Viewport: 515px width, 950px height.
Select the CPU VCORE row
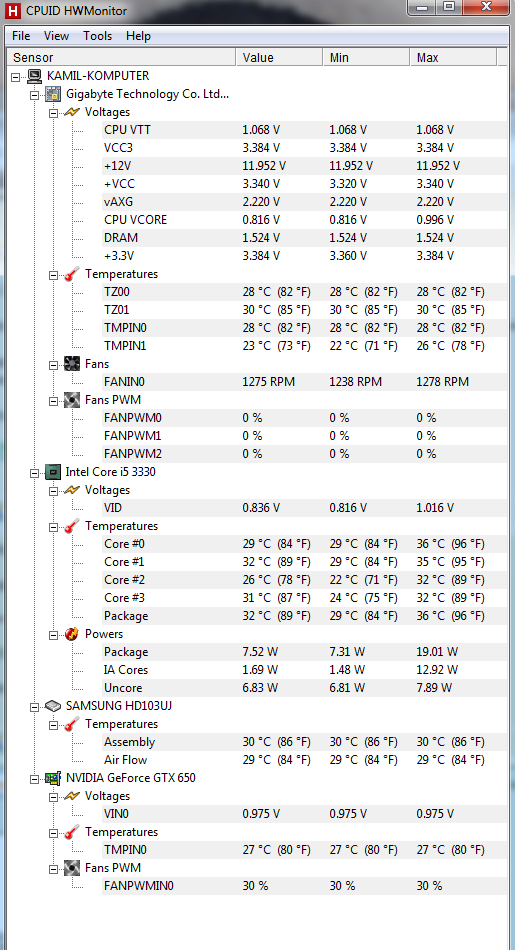point(304,220)
